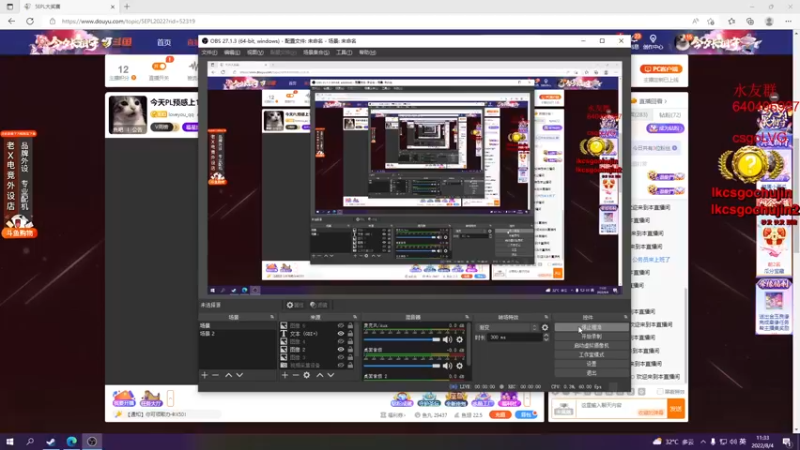This screenshot has width=800, height=450.
Task: Toggle visibility of 图像 3 source
Action: coord(341,357)
